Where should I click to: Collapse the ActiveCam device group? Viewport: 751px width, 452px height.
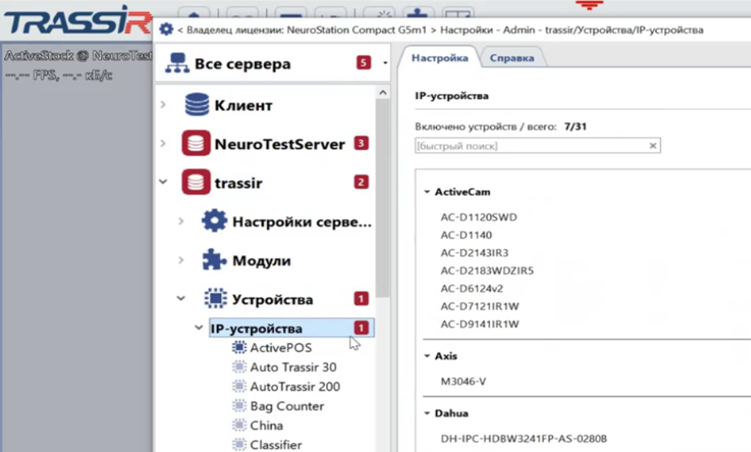point(427,192)
